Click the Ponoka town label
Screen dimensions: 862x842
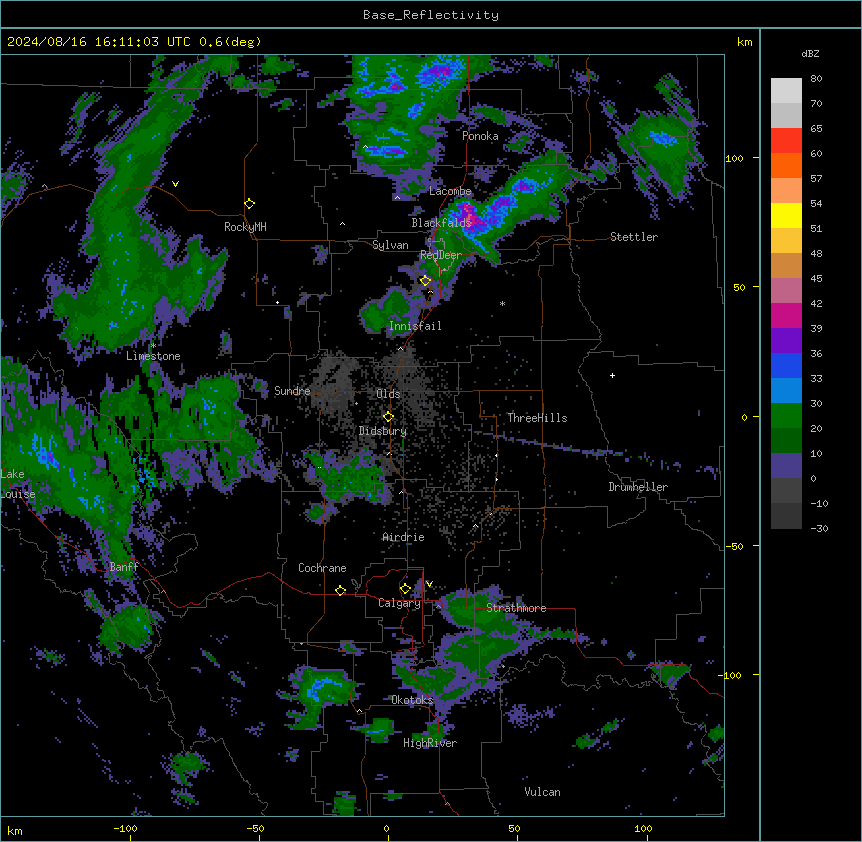pos(480,136)
